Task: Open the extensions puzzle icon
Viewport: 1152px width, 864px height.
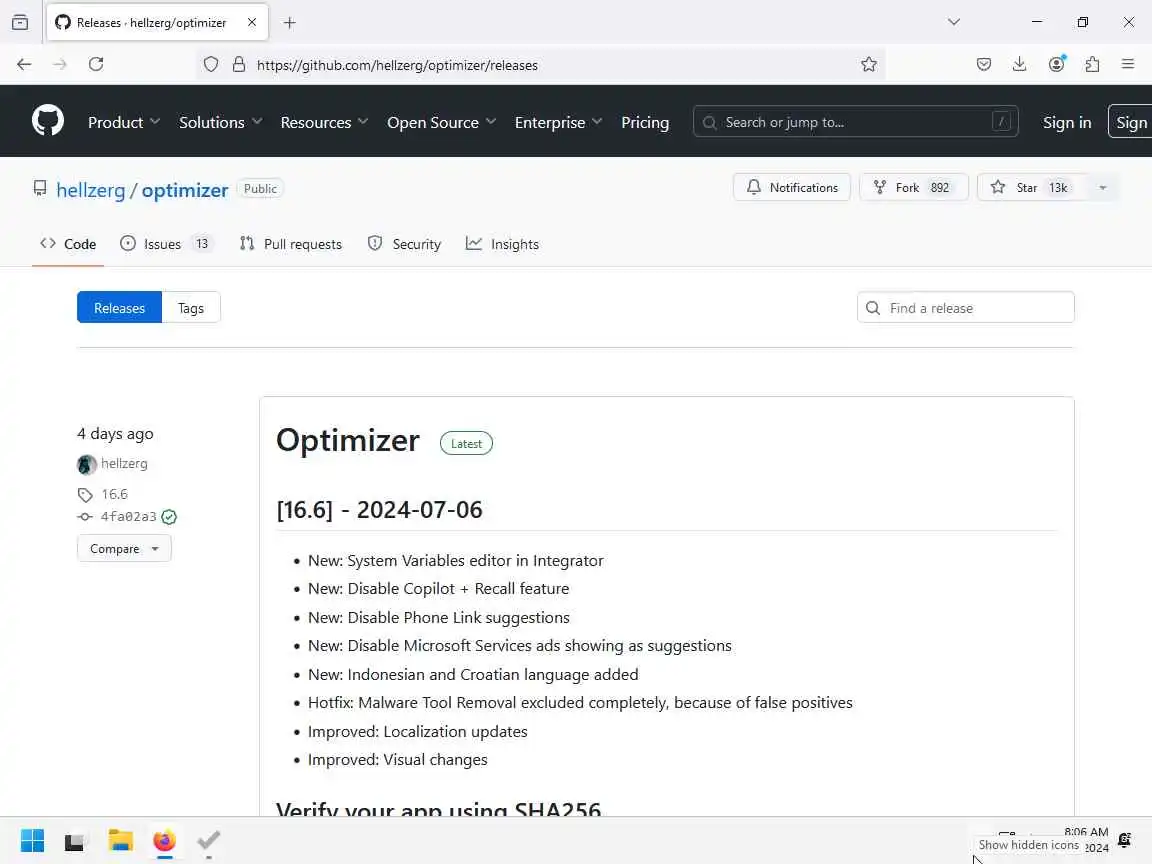Action: click(x=1092, y=65)
